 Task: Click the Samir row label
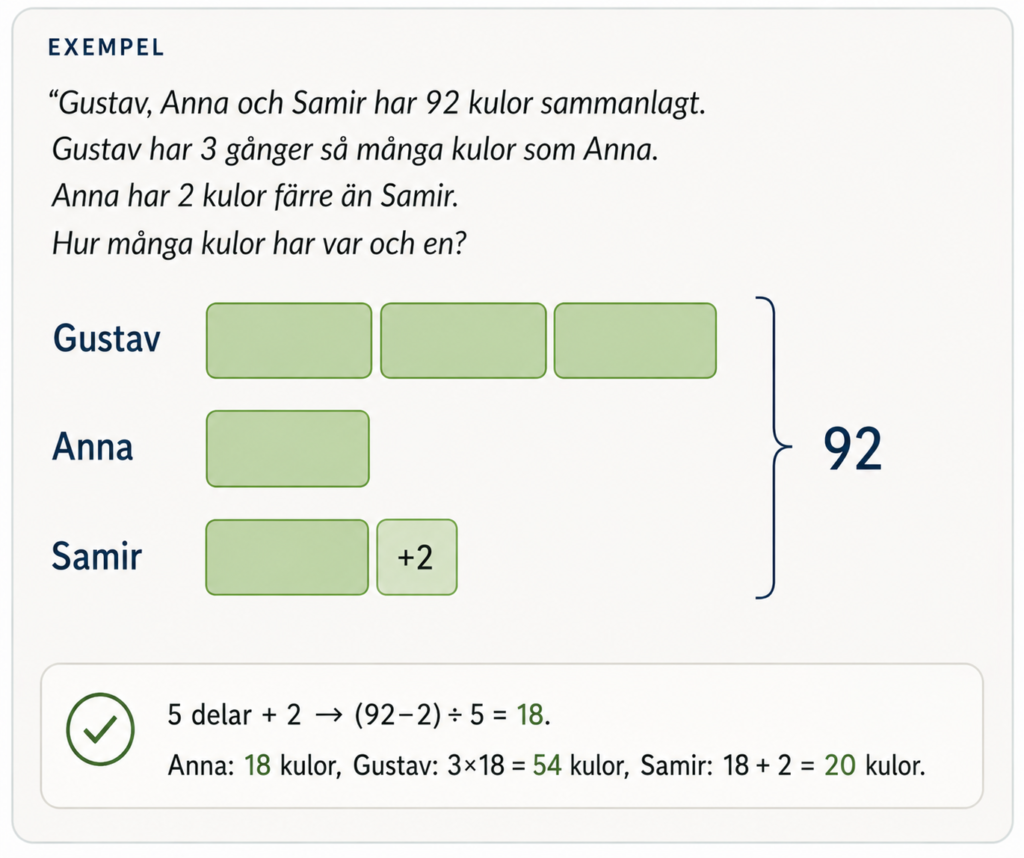click(x=97, y=556)
